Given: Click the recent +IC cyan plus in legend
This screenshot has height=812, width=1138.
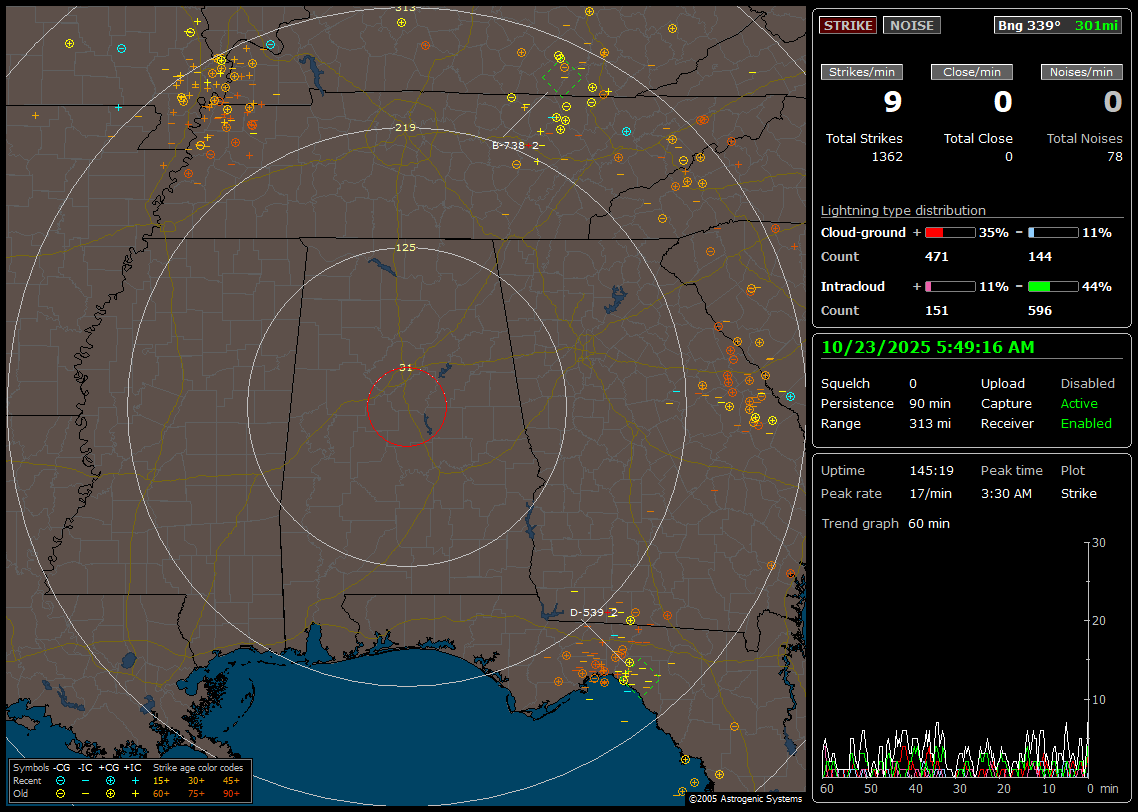Looking at the screenshot, I should 135,780.
